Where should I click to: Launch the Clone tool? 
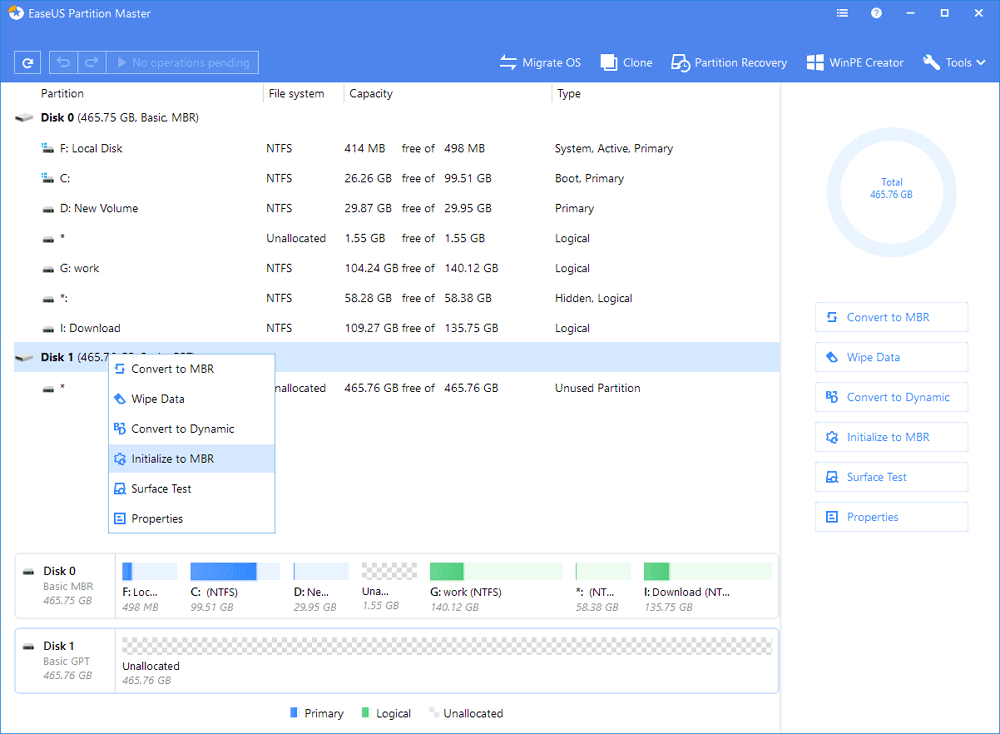[626, 62]
